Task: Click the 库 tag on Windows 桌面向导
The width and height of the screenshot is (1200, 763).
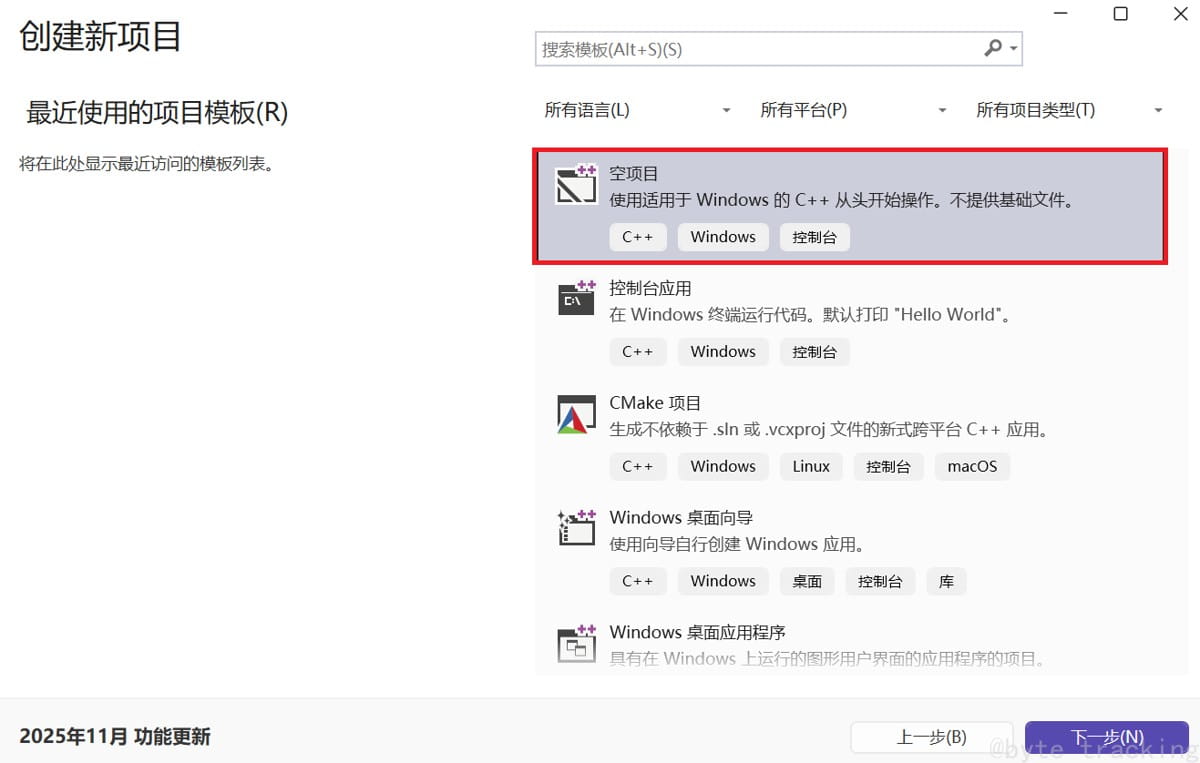Action: (x=946, y=581)
